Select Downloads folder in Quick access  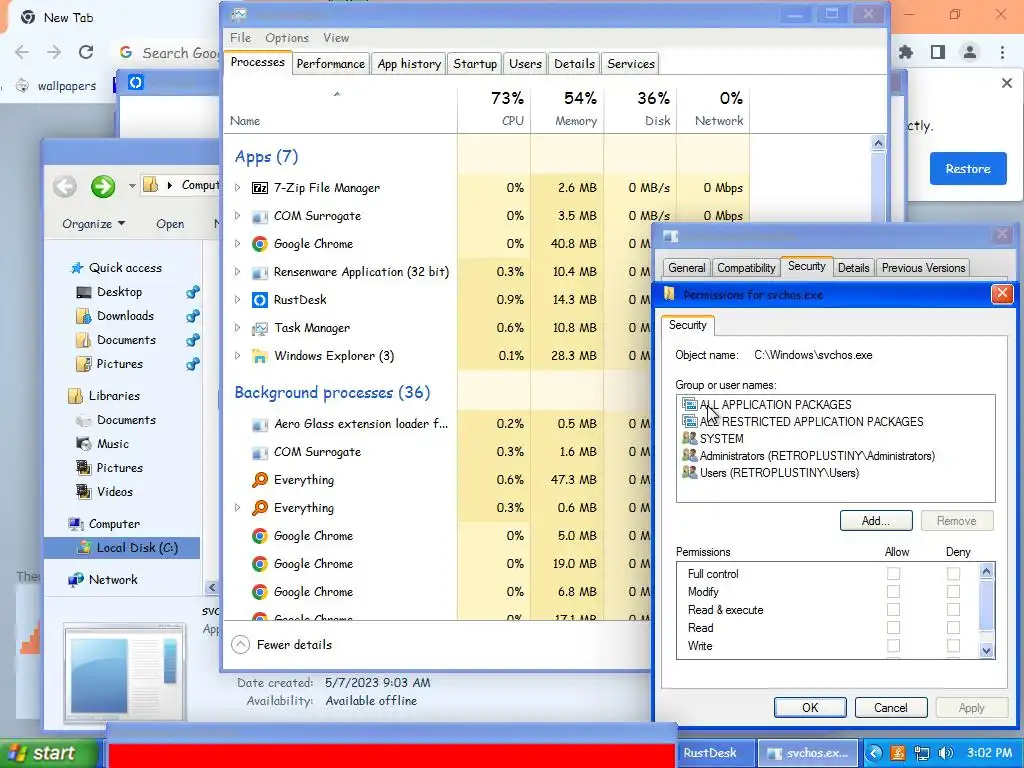click(125, 316)
